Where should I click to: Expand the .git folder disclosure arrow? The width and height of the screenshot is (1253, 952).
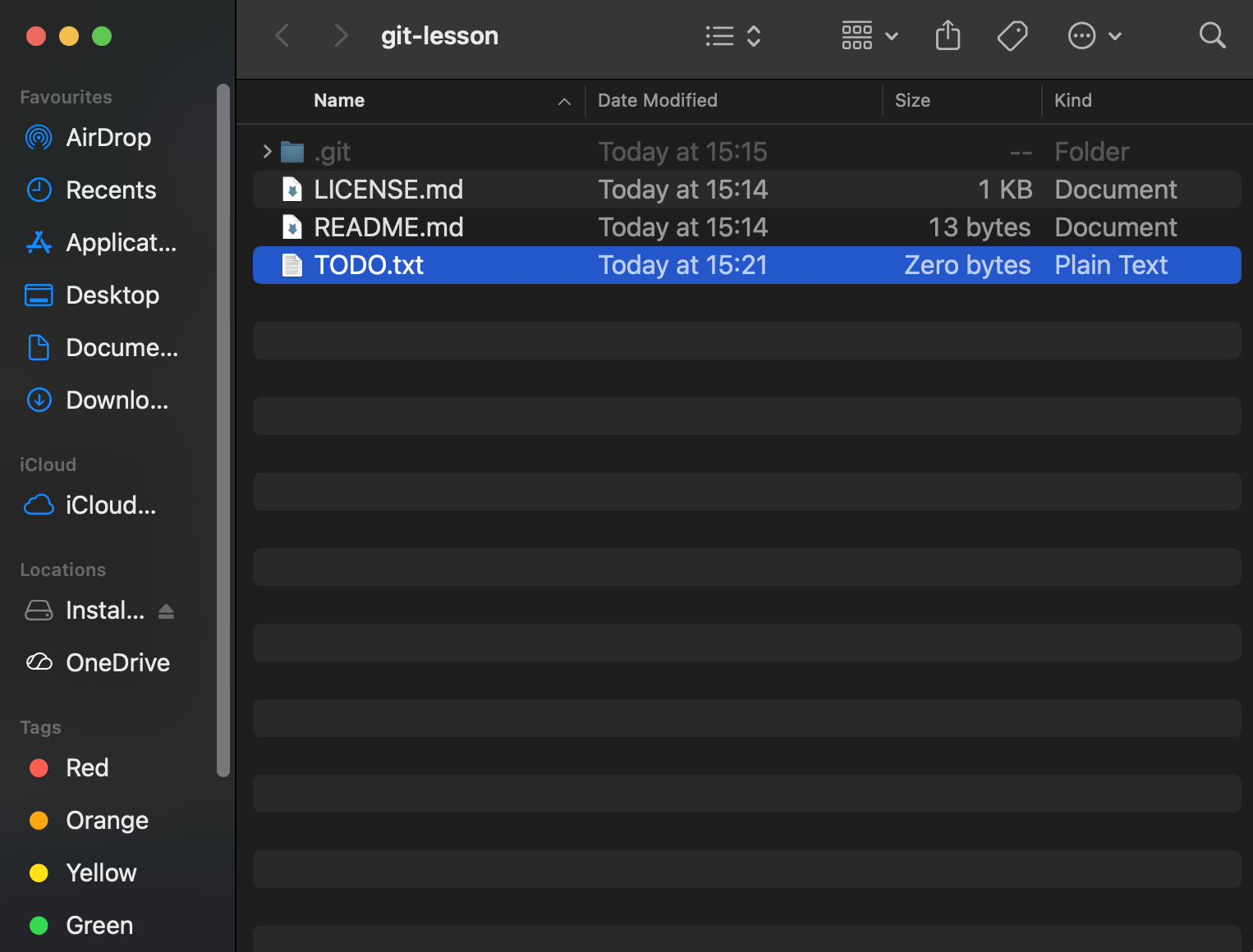(267, 152)
